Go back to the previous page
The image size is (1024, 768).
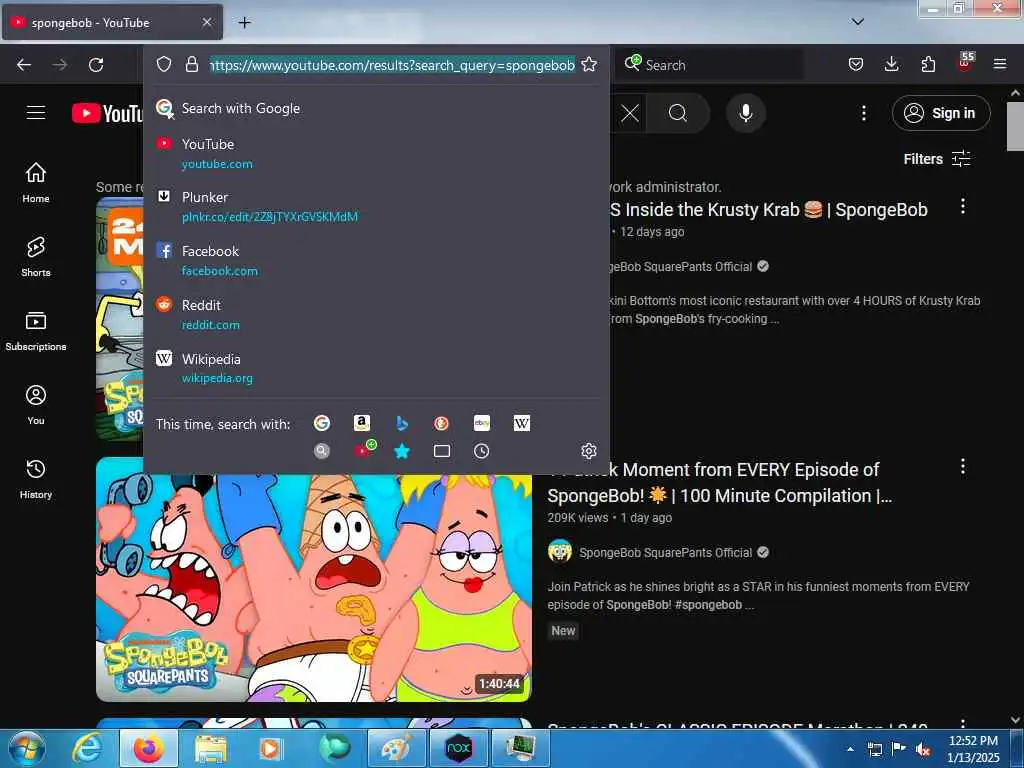(x=24, y=65)
